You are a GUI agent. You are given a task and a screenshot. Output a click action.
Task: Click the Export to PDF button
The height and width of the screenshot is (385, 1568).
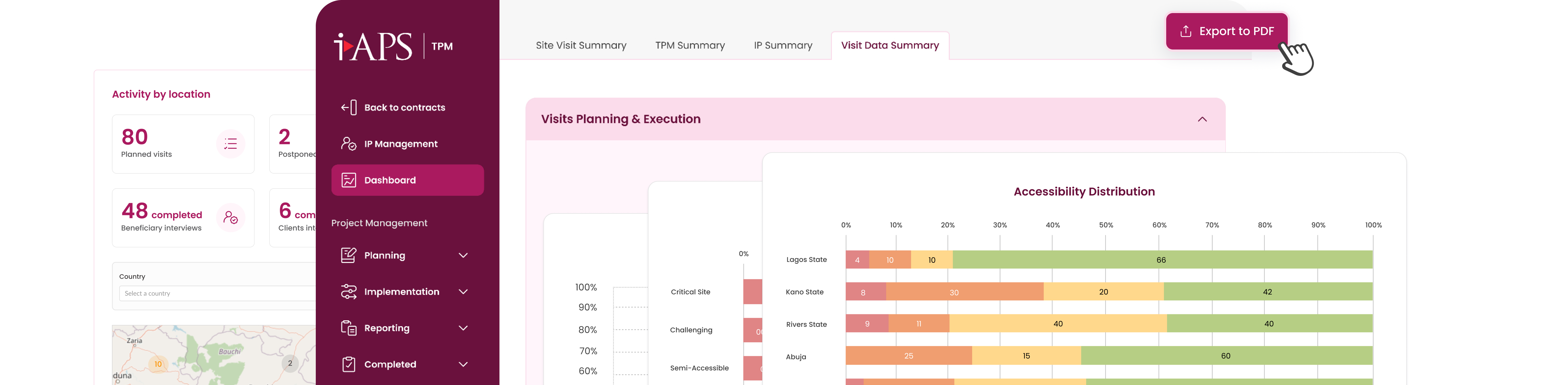coord(1227,31)
